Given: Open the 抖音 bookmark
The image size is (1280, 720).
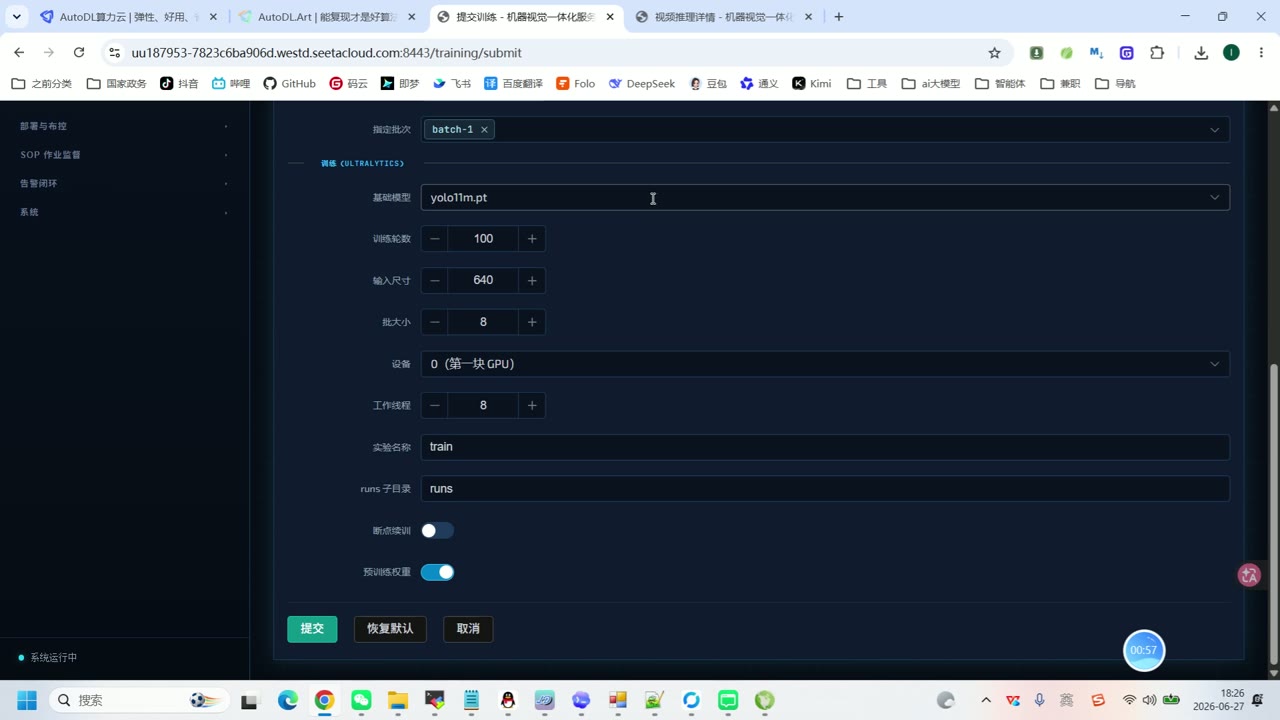Looking at the screenshot, I should [179, 84].
